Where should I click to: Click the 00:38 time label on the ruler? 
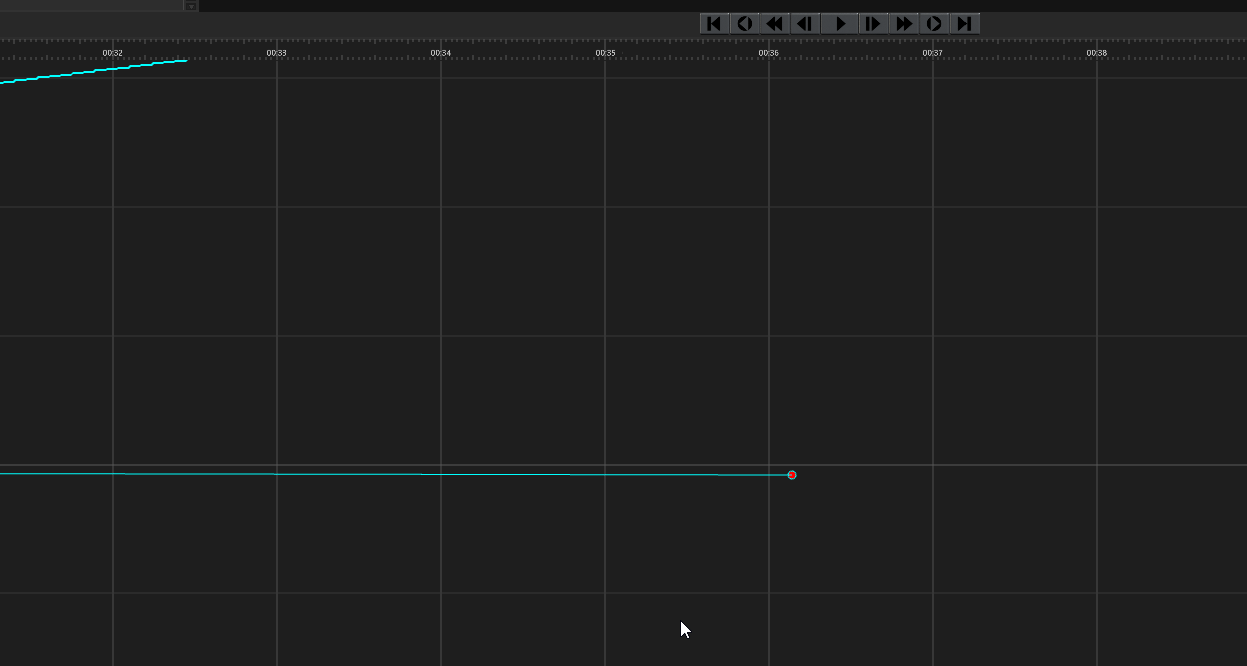point(1097,53)
